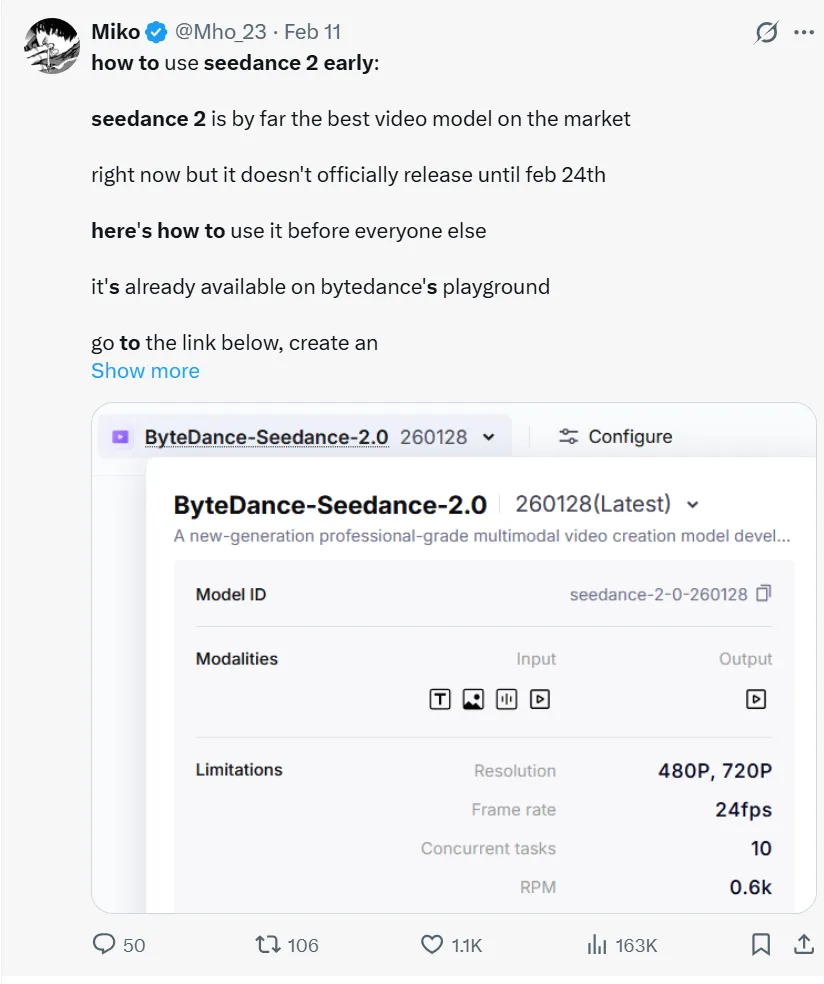Viewport: 824px width, 984px height.
Task: Bookmark this post
Action: click(761, 944)
